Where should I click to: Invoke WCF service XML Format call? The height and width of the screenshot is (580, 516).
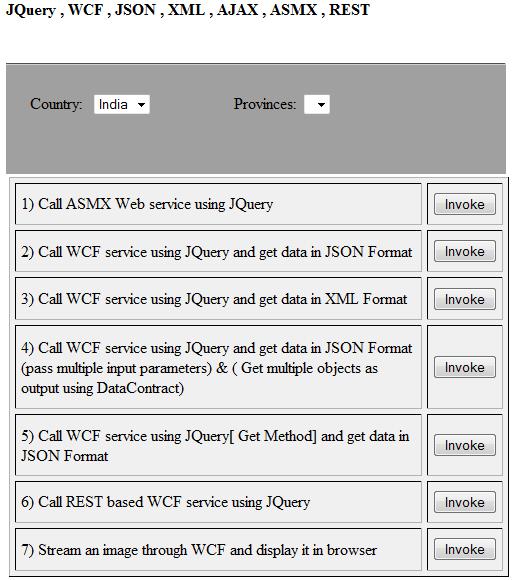click(x=465, y=299)
